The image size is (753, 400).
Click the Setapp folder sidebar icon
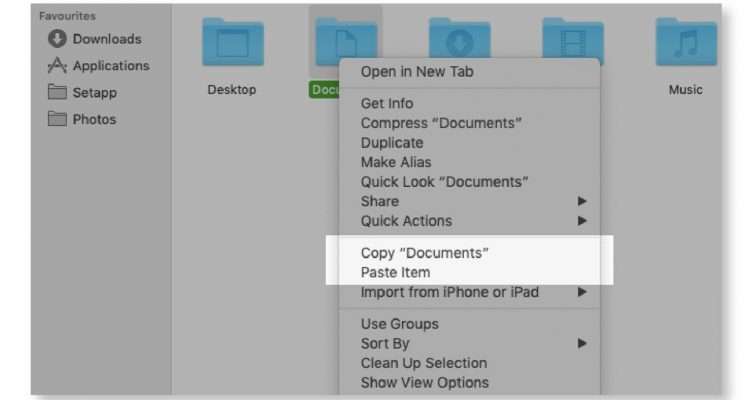tap(57, 92)
